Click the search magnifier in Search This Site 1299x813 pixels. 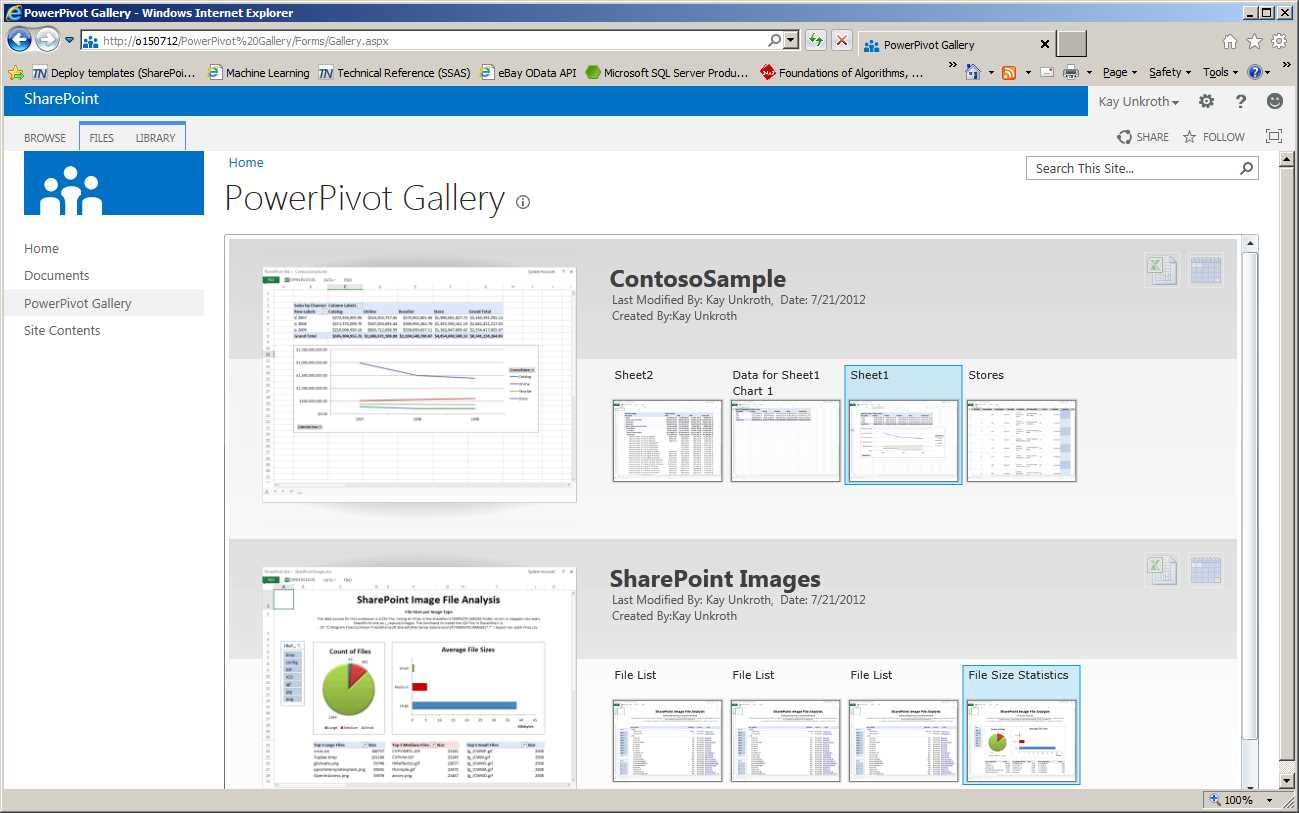[1245, 168]
